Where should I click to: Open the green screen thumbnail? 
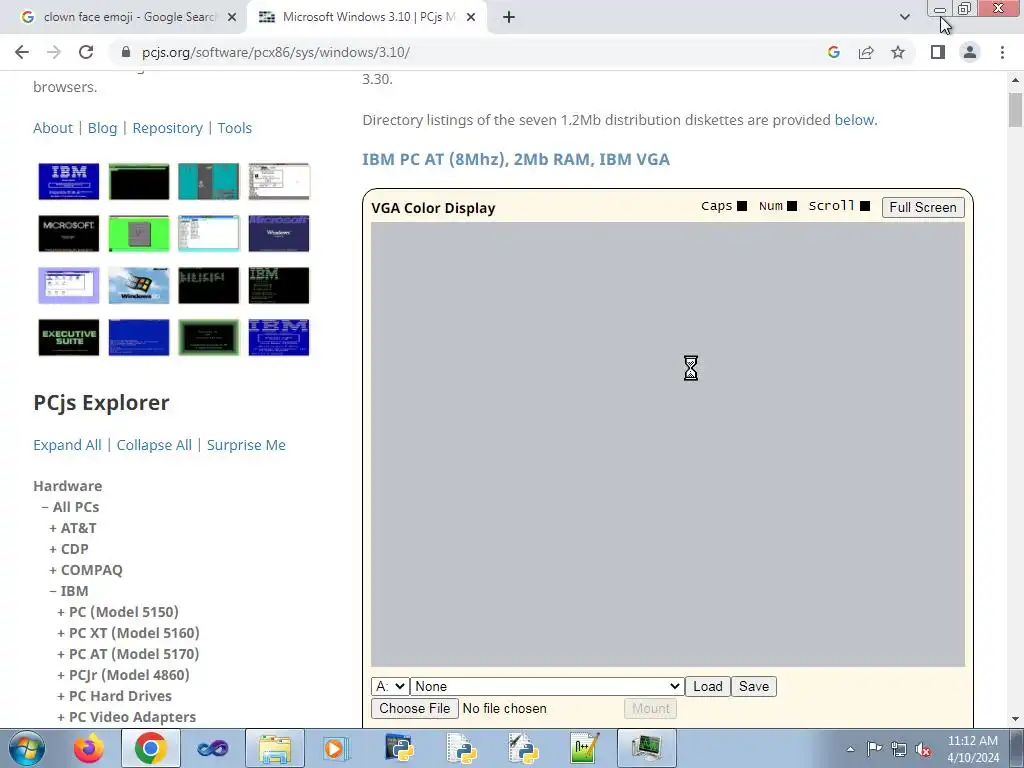coord(138,233)
